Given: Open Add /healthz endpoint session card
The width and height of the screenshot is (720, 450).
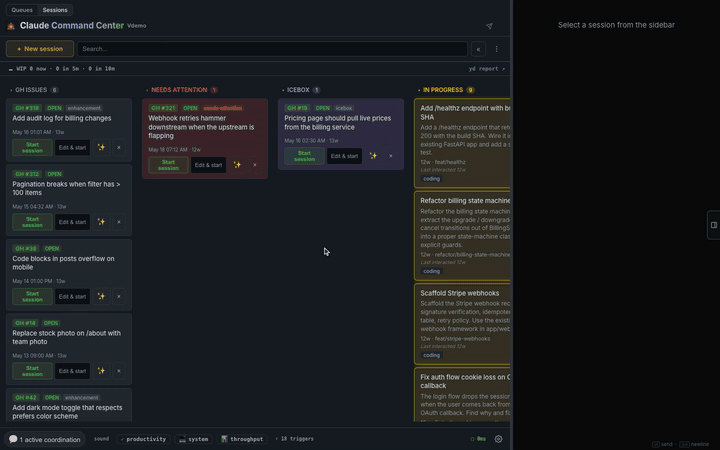Looking at the screenshot, I should [x=462, y=143].
